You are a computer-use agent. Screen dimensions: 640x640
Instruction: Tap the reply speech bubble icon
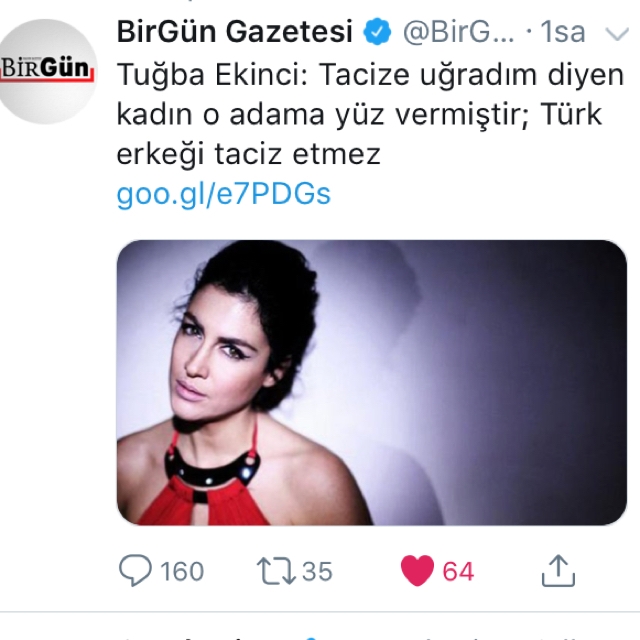tap(135, 570)
